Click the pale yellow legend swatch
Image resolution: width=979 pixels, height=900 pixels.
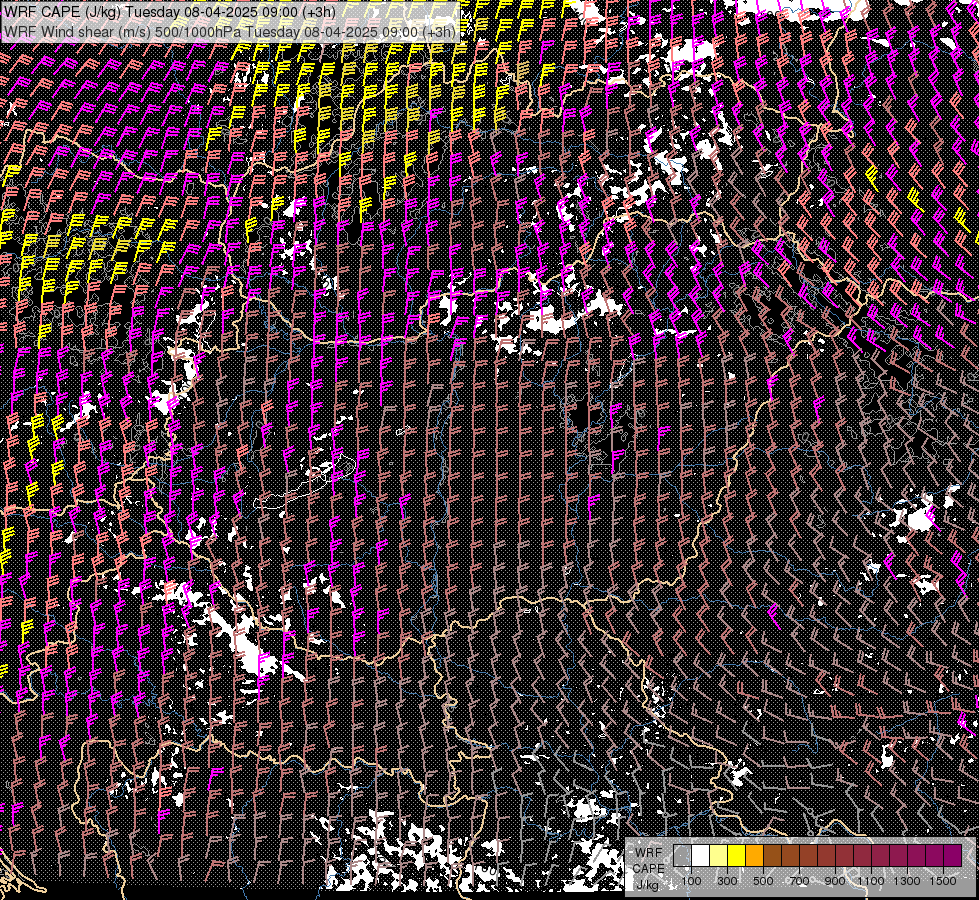coord(718,856)
